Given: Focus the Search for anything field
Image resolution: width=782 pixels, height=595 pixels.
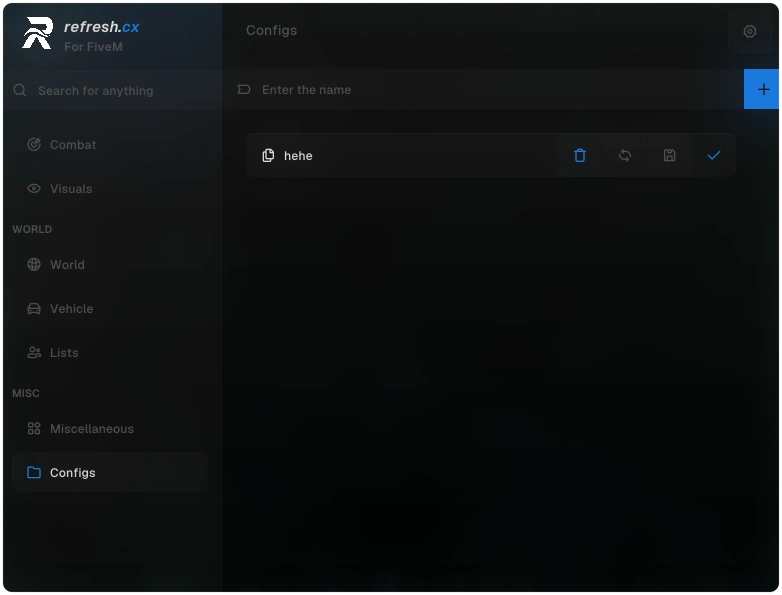Looking at the screenshot, I should [x=112, y=90].
